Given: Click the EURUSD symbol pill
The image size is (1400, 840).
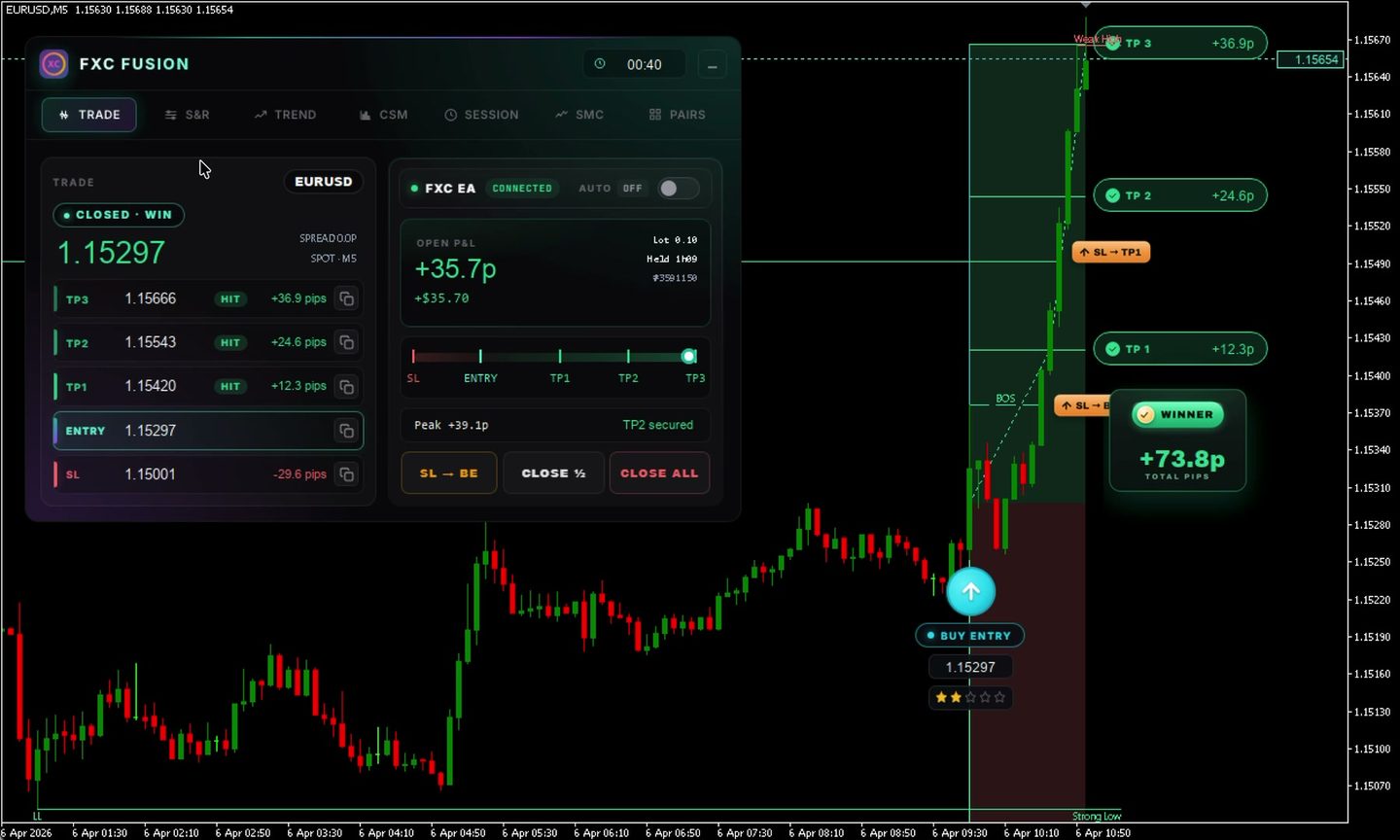Looking at the screenshot, I should (324, 182).
